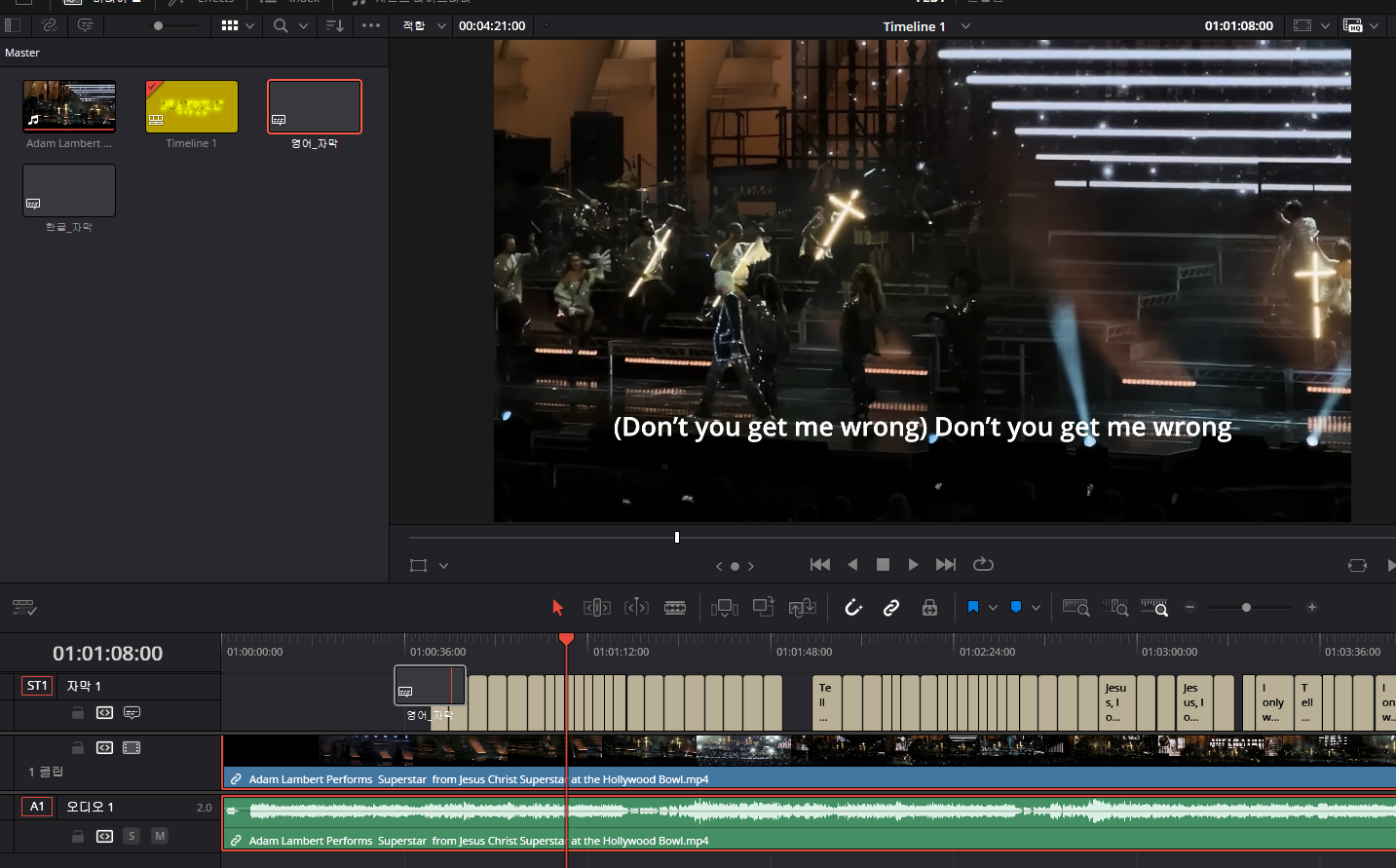Select the Timeline 1 thumbnail in media pool
The image size is (1396, 868).
coord(192,106)
